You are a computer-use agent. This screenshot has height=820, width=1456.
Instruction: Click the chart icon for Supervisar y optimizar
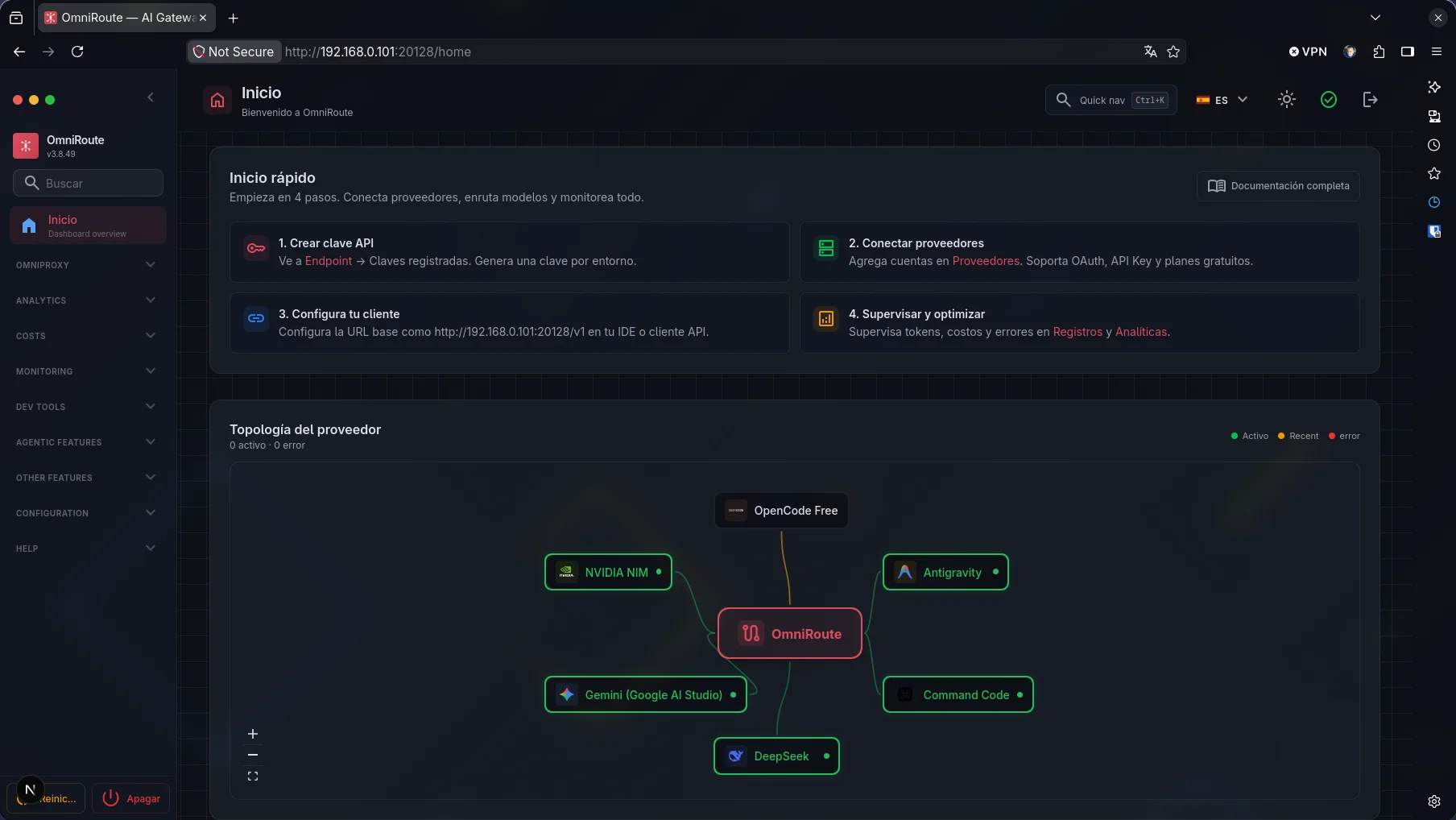826,318
